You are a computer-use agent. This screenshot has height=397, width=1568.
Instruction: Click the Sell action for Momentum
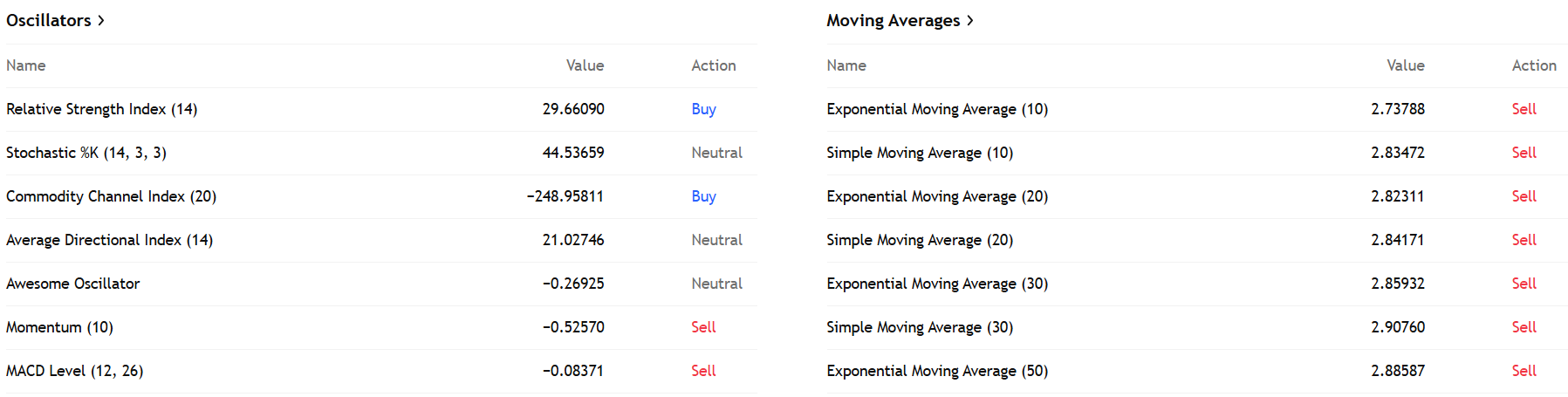point(703,327)
